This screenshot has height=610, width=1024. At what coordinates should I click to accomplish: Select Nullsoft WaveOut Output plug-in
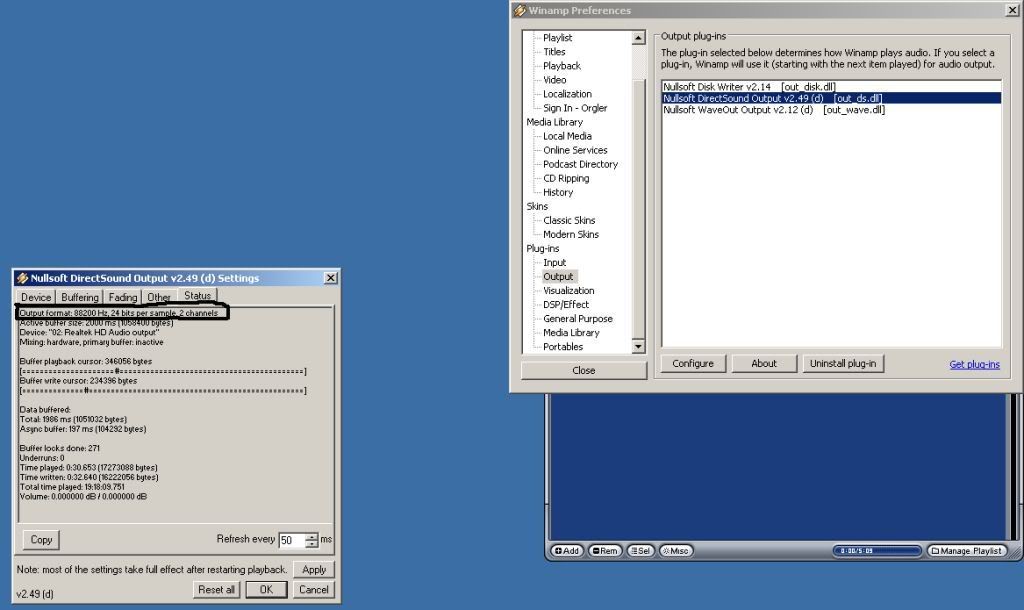point(773,110)
